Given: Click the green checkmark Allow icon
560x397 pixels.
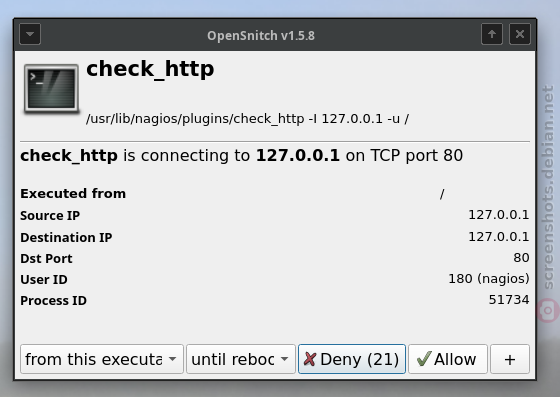Looking at the screenshot, I should click(424, 359).
